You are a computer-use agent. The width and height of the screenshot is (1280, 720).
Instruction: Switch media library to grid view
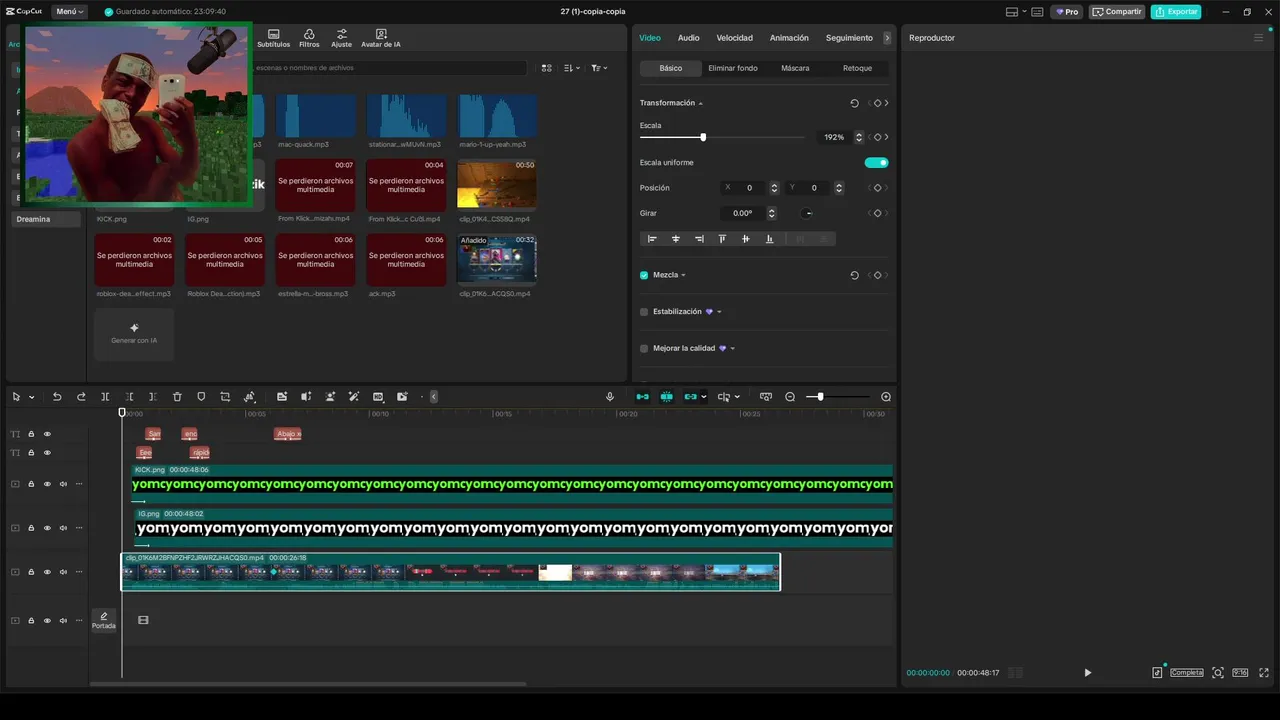[546, 68]
